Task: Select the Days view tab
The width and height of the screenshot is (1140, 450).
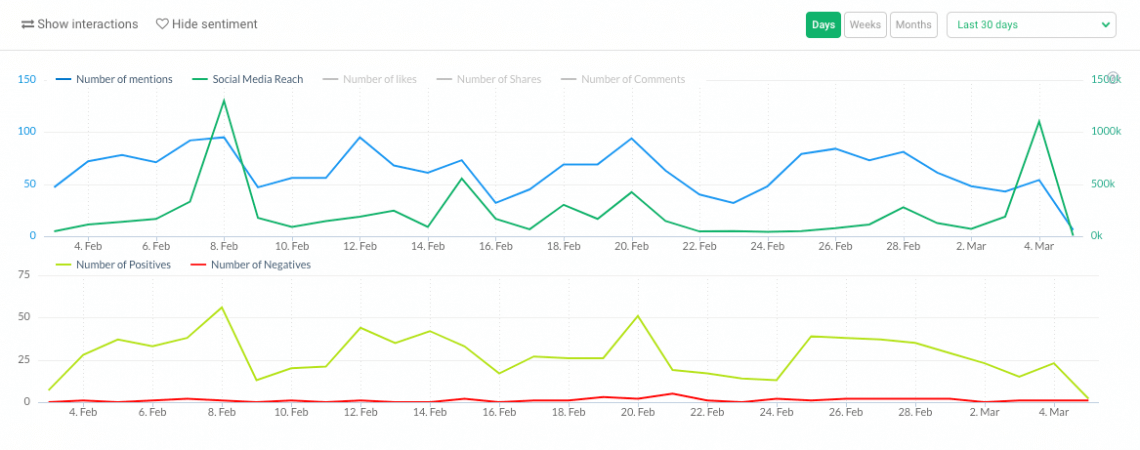Action: [823, 25]
